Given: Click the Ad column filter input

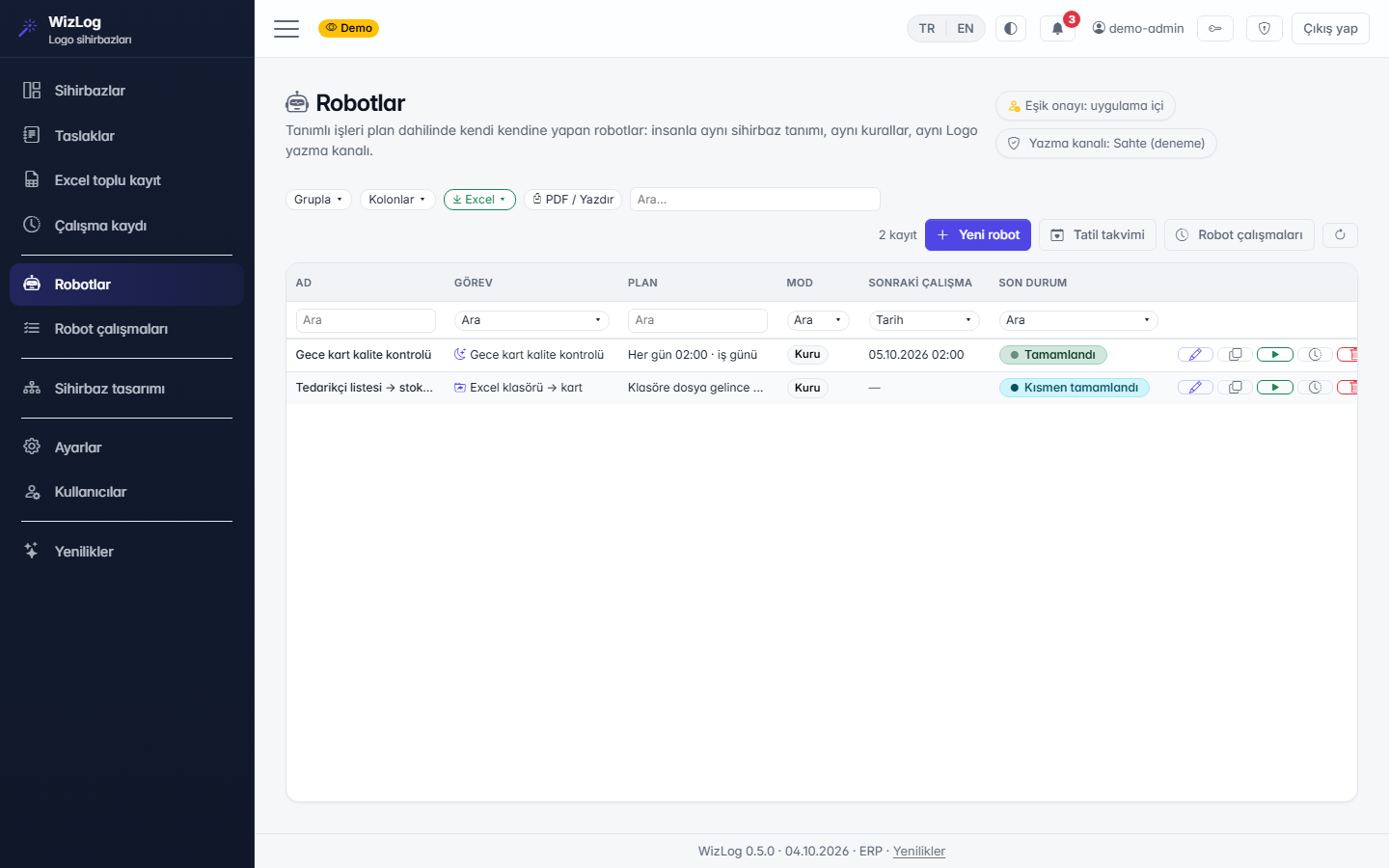Looking at the screenshot, I should (366, 320).
